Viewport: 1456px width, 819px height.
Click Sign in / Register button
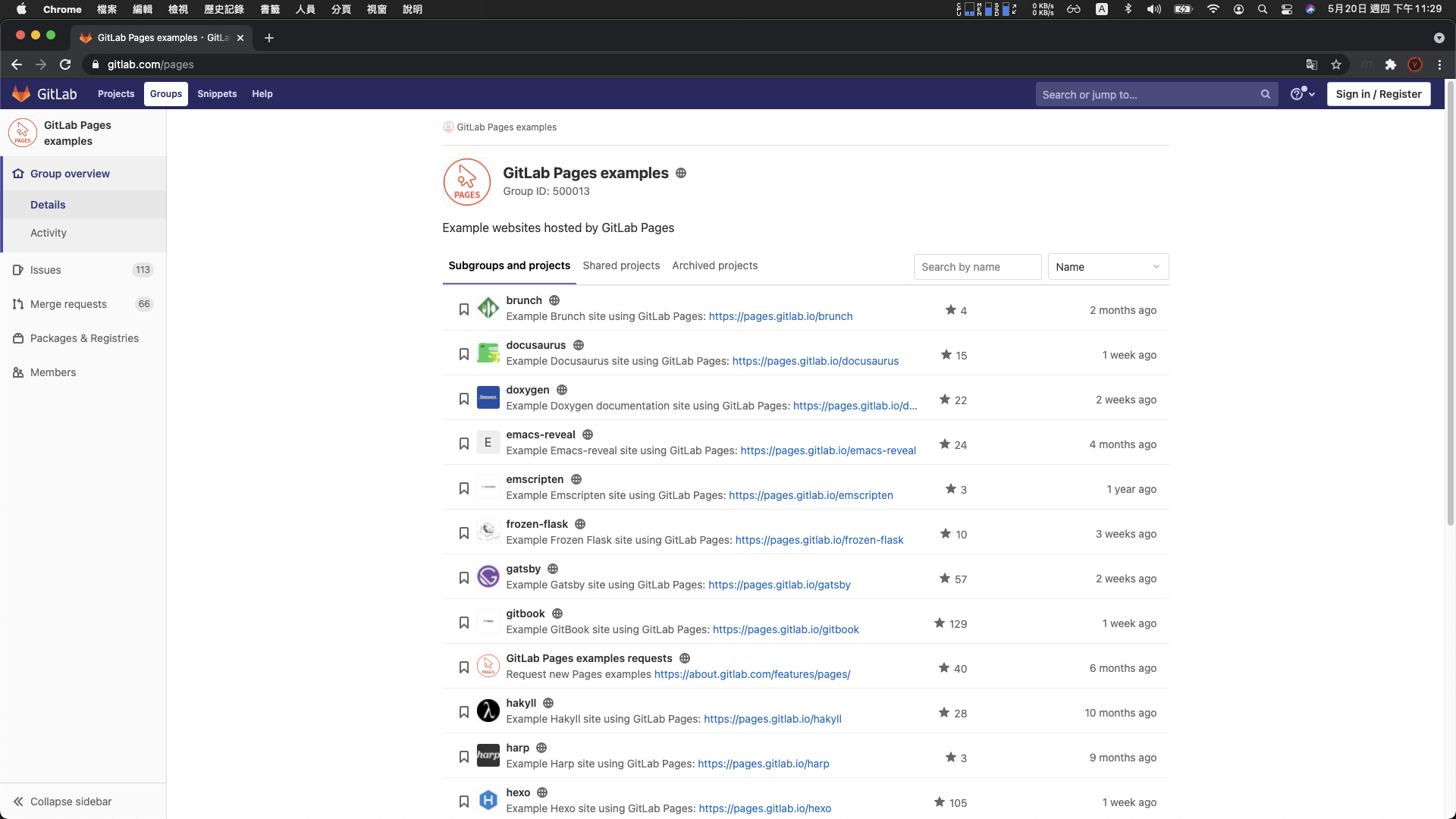point(1379,94)
